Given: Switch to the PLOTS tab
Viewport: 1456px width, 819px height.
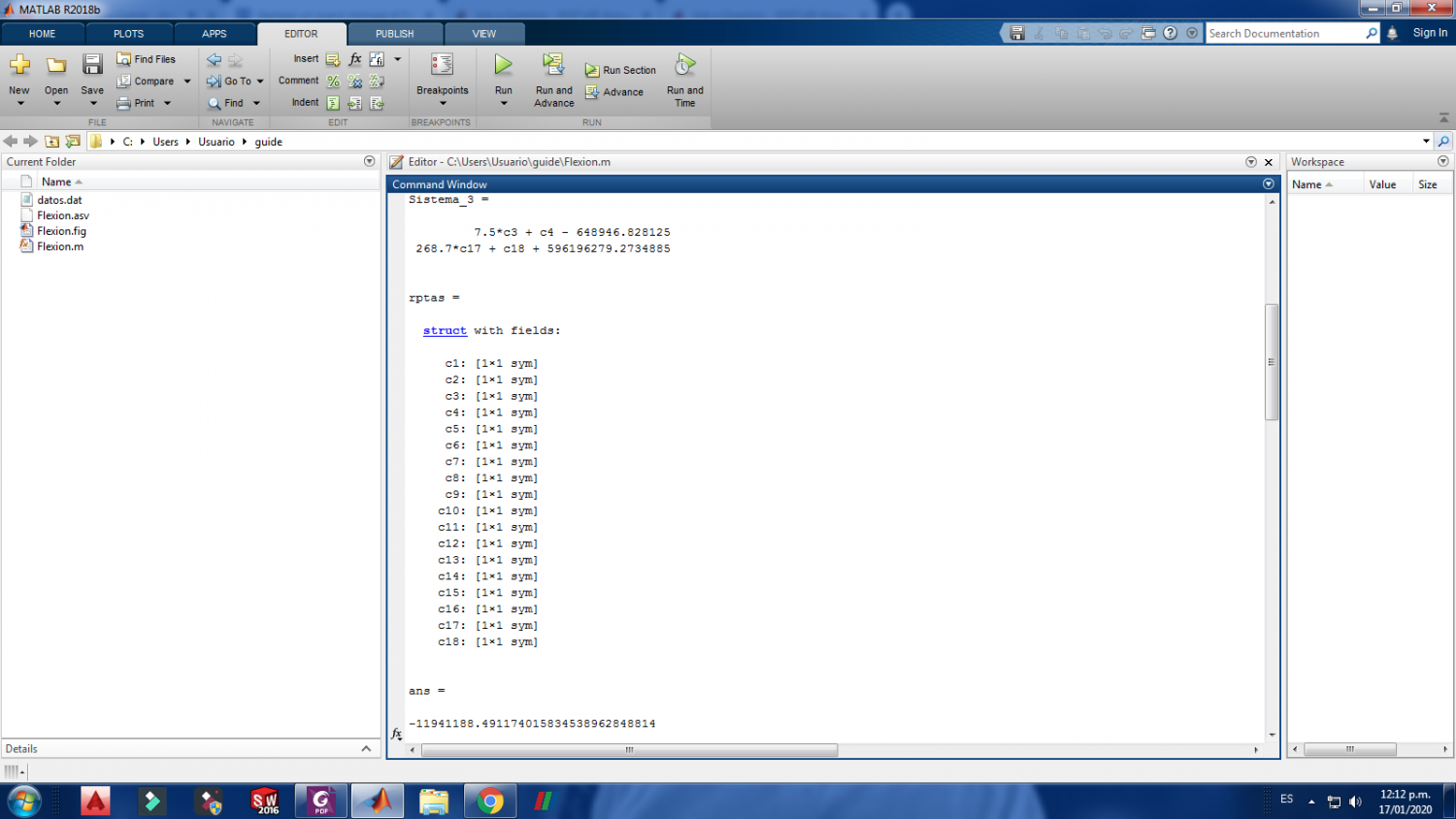Looking at the screenshot, I should (128, 34).
